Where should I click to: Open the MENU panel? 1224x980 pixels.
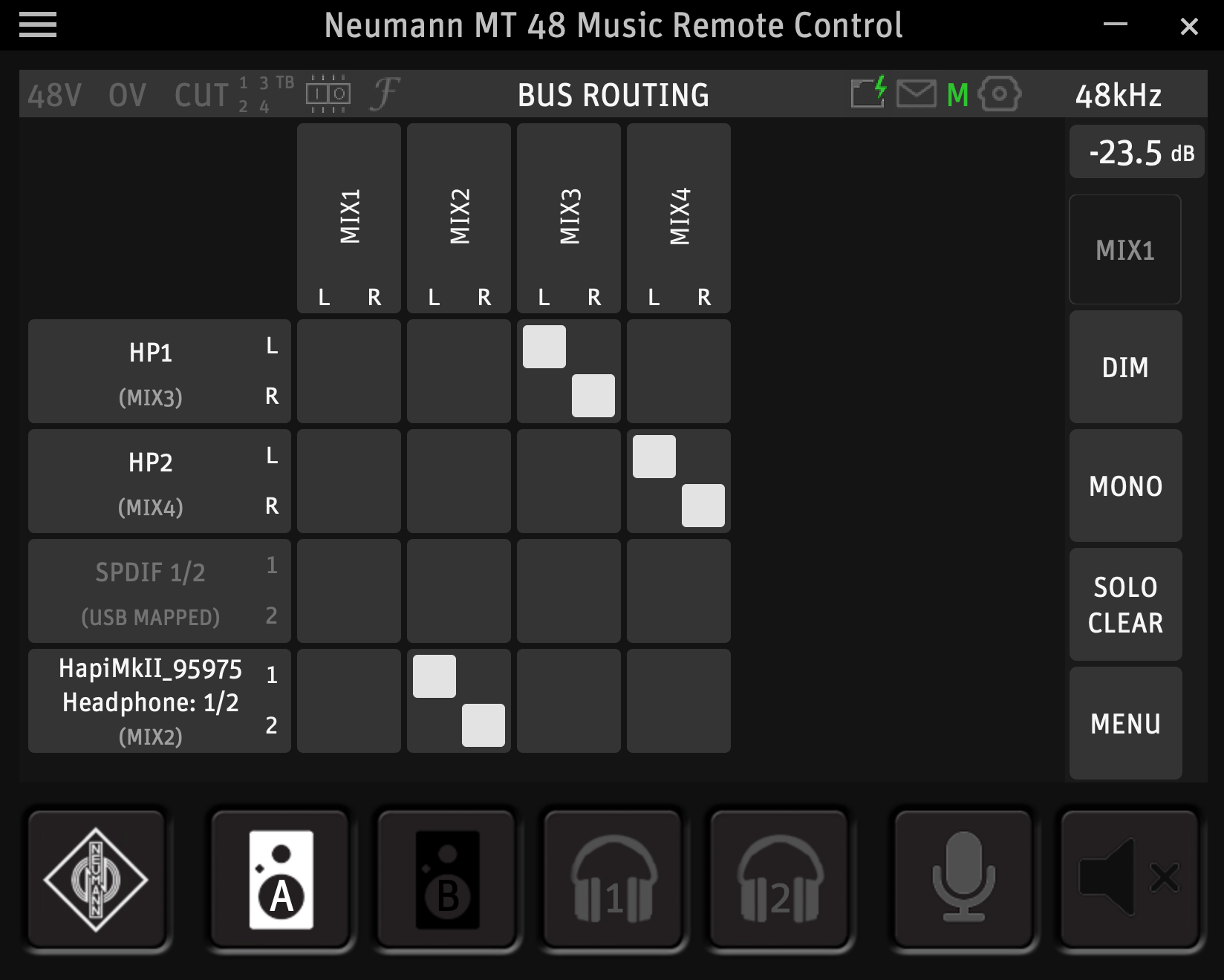coord(1124,722)
